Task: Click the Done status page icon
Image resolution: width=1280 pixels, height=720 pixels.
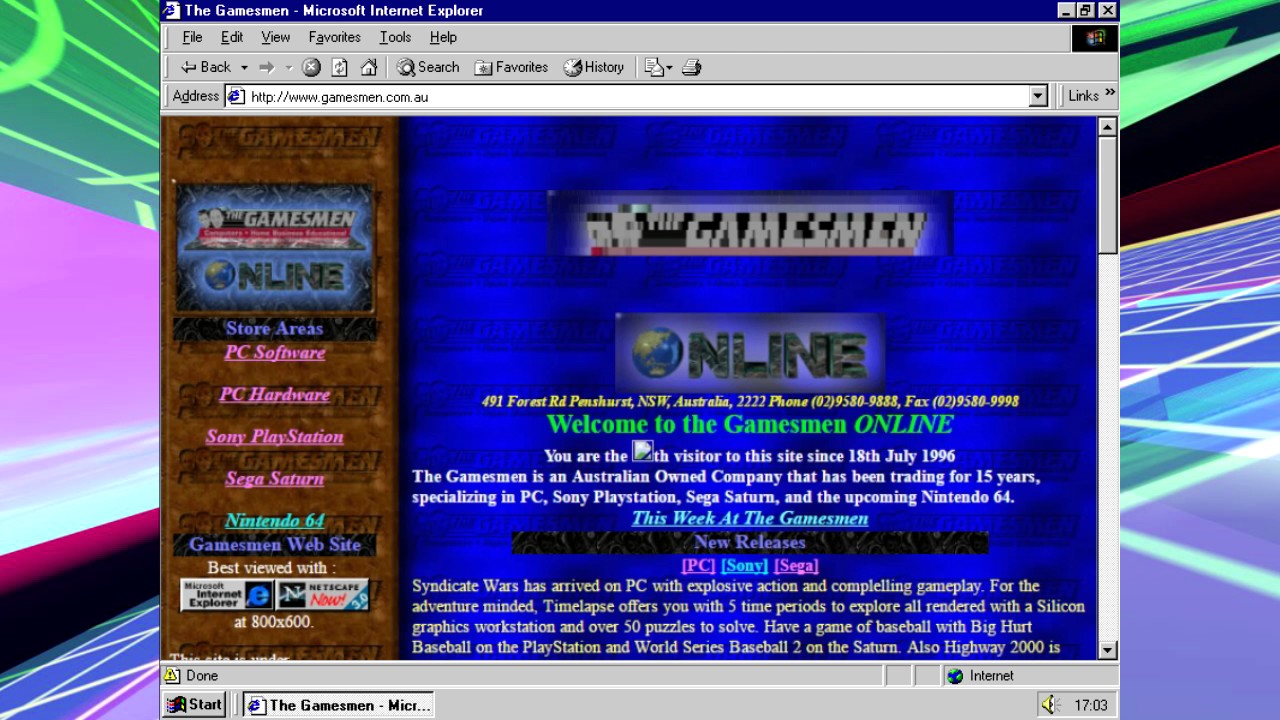Action: click(172, 675)
